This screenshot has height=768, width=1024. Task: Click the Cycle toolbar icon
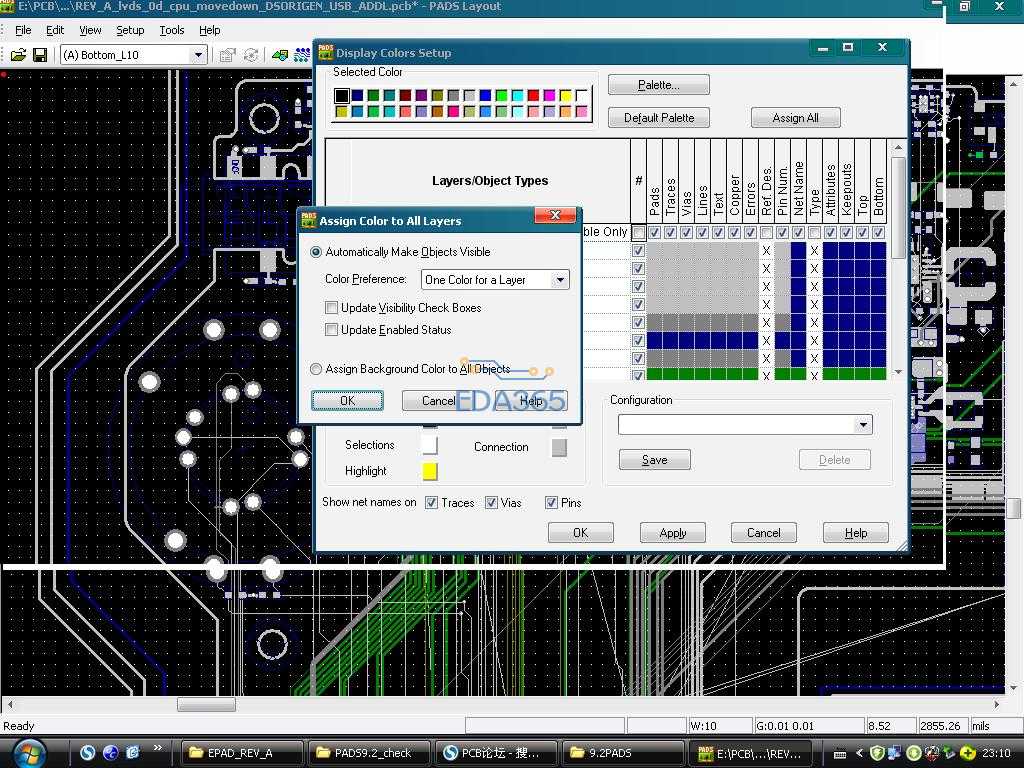point(251,55)
